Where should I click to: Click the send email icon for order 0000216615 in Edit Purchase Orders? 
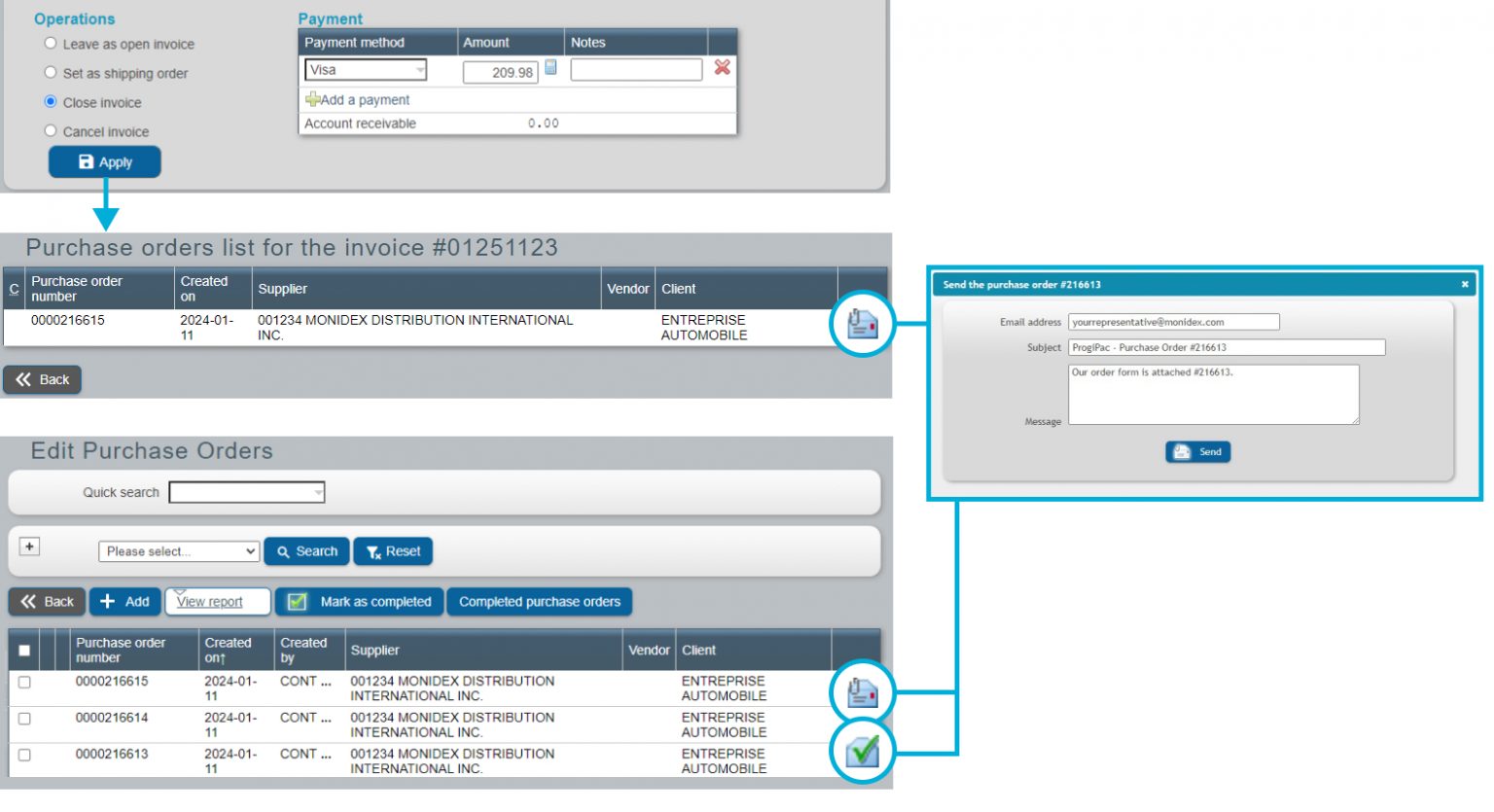pos(862,693)
